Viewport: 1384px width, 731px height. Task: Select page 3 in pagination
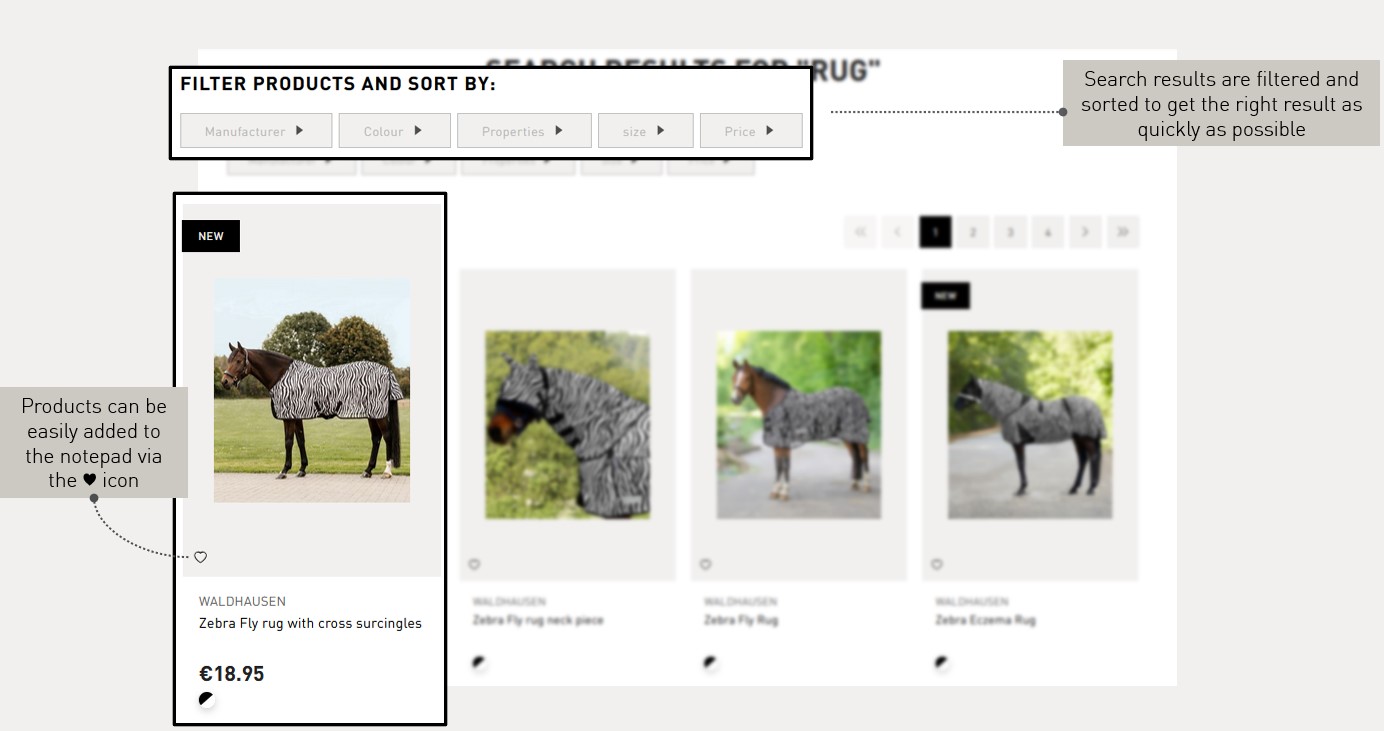[1010, 232]
